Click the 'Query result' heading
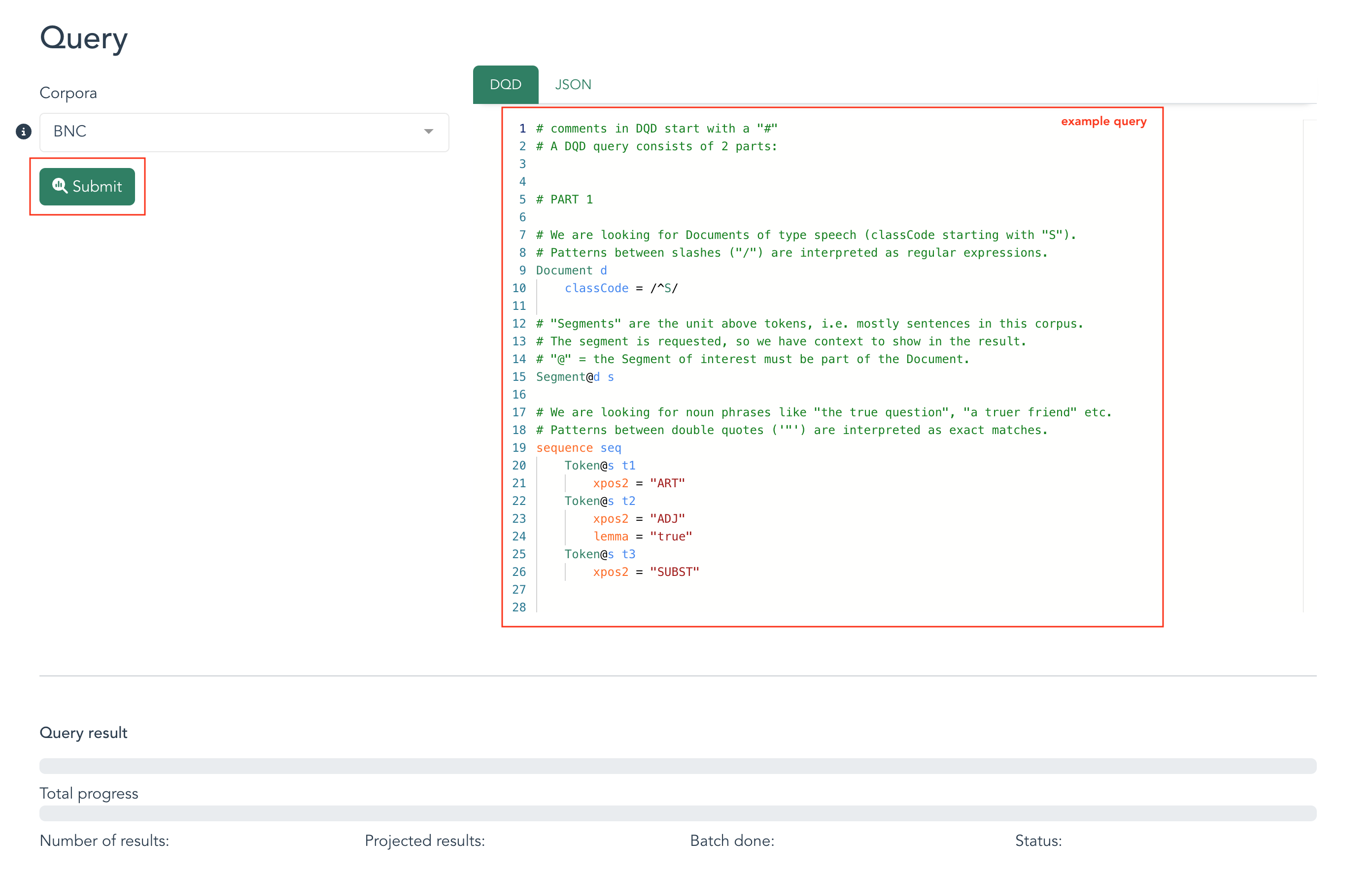Image resolution: width=1372 pixels, height=872 pixels. pyautogui.click(x=83, y=733)
